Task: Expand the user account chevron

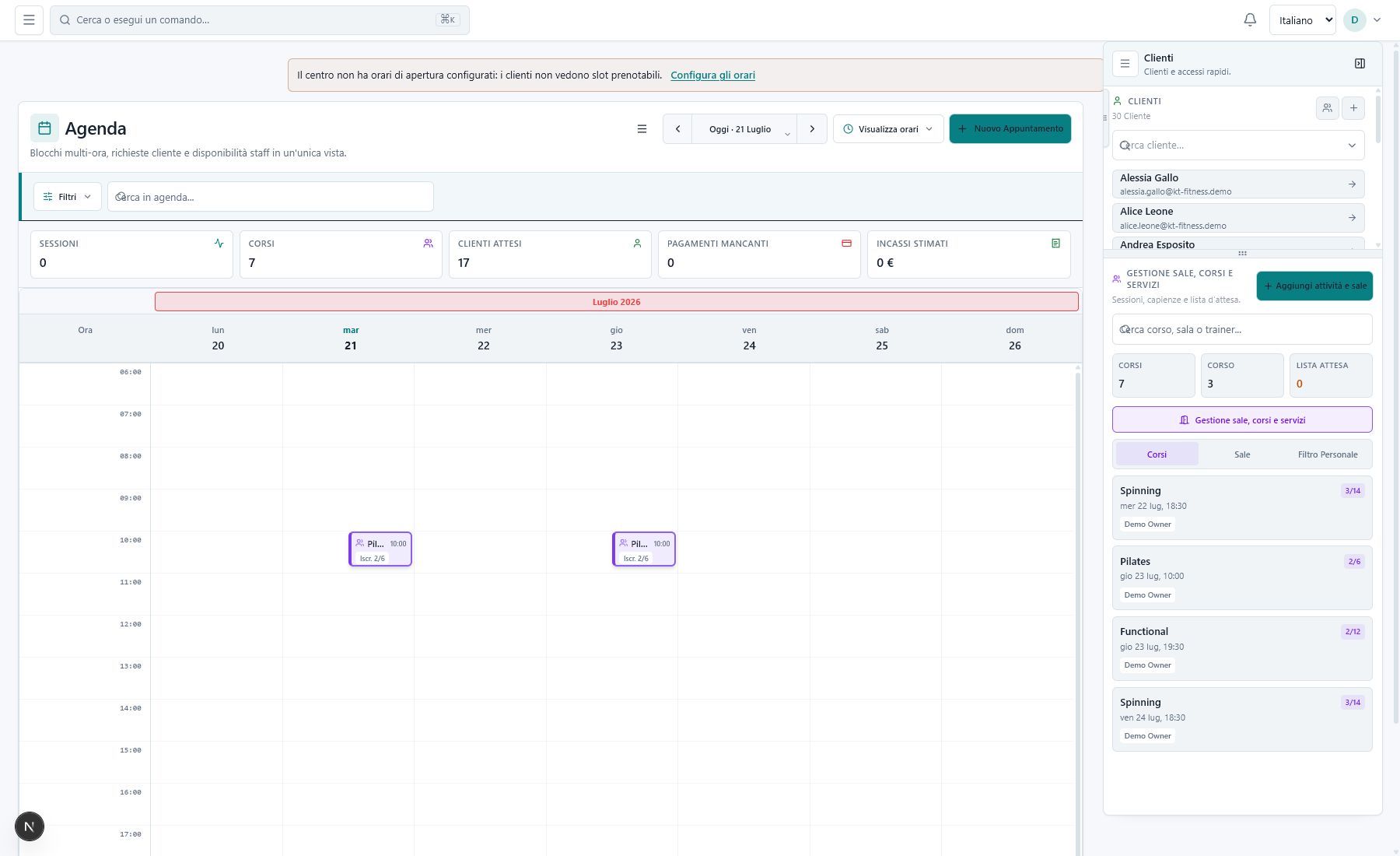Action: point(1377,20)
